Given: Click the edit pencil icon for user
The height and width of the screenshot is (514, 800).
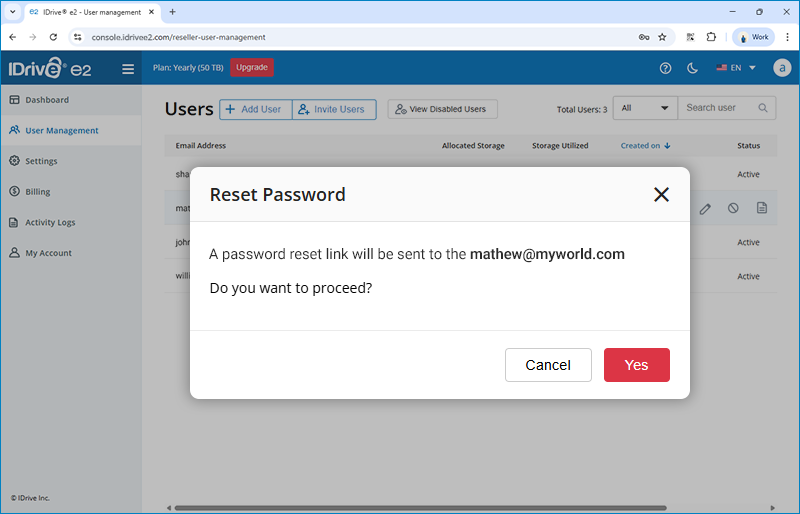Looking at the screenshot, I should pyautogui.click(x=705, y=208).
